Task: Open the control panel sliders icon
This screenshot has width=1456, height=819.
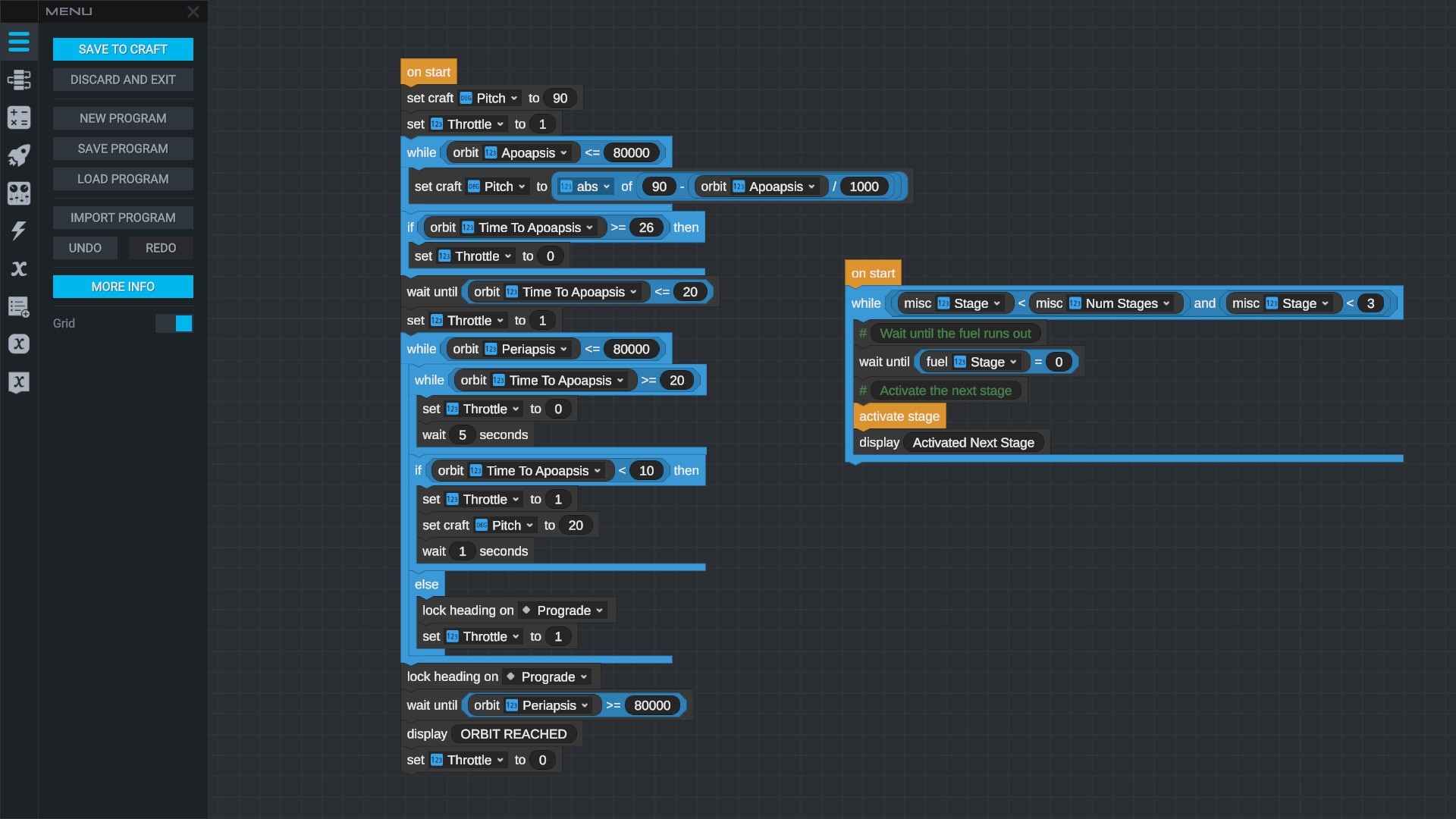Action: coord(19,193)
